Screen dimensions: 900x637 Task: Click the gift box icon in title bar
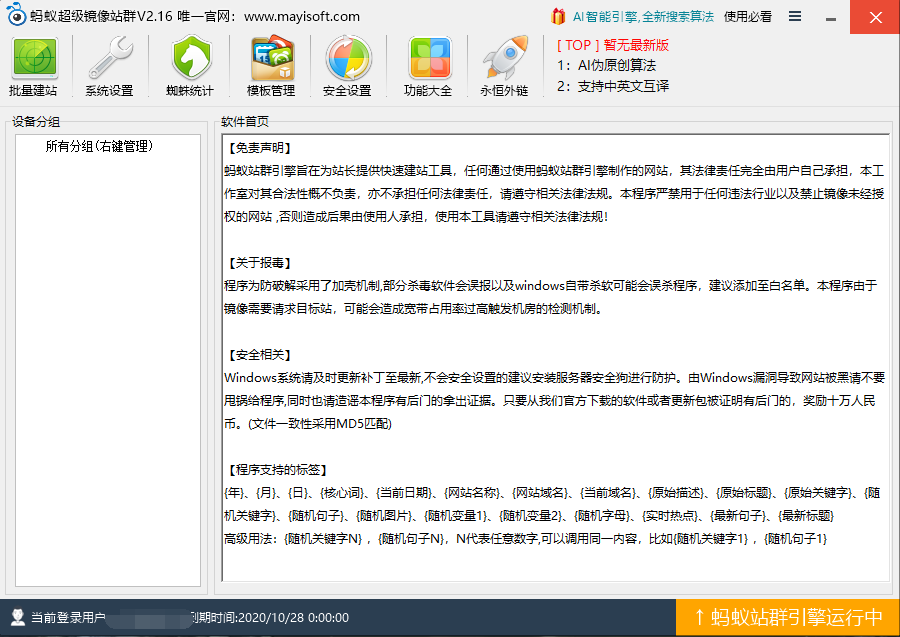pyautogui.click(x=558, y=16)
